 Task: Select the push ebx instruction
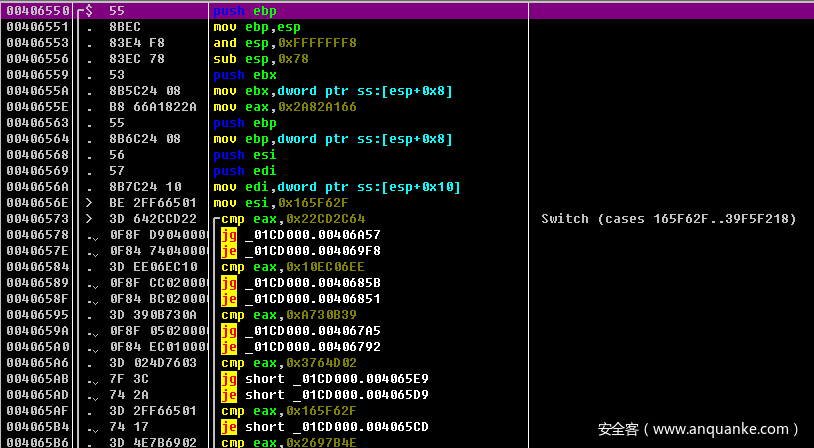click(x=242, y=75)
